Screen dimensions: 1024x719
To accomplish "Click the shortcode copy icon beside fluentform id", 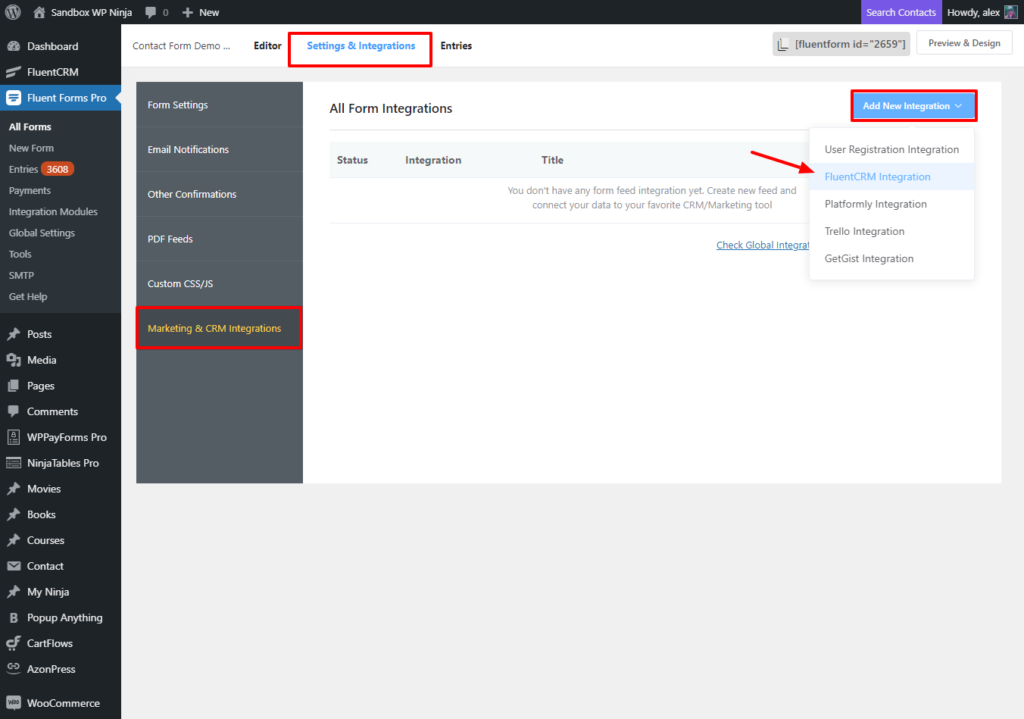I will tap(782, 44).
